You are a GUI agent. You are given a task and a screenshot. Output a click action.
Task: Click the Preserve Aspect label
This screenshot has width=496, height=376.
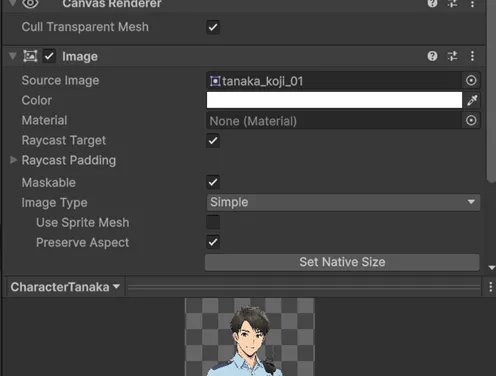click(x=82, y=243)
